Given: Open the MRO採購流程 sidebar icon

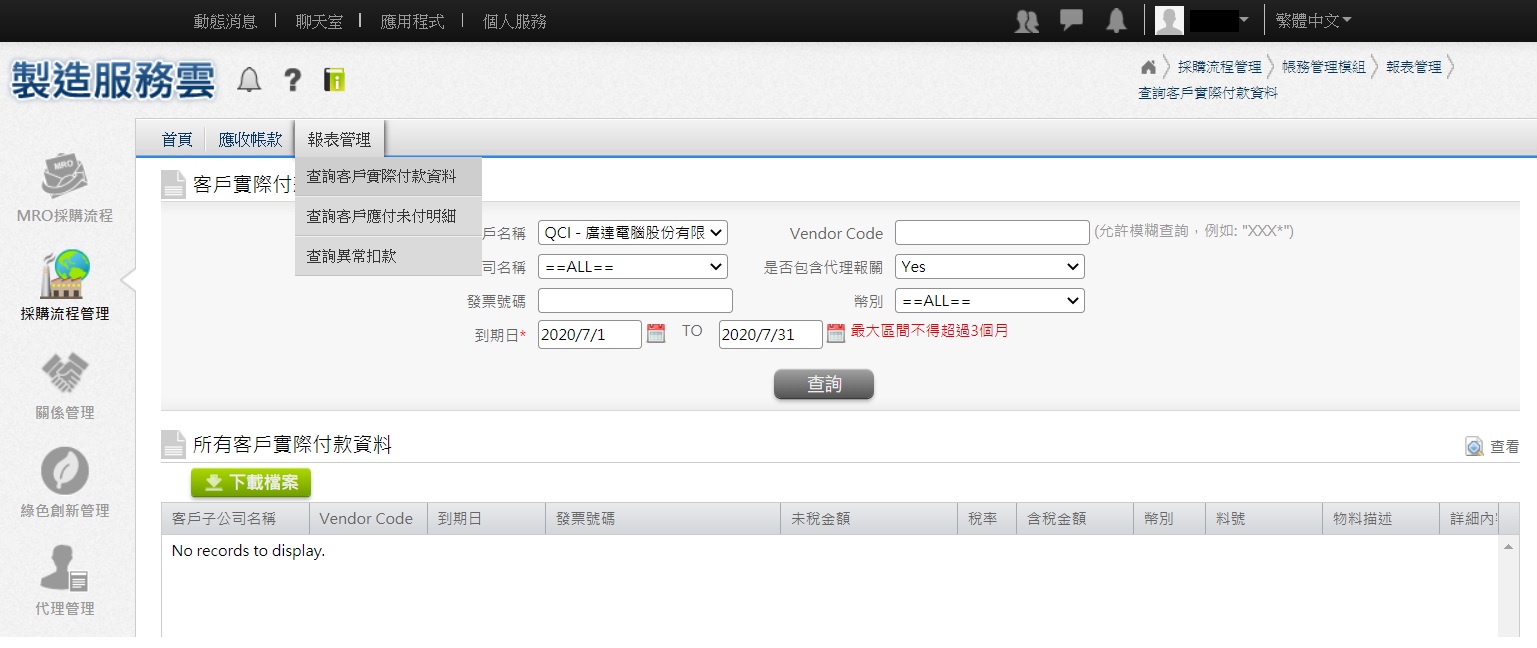Looking at the screenshot, I should click(65, 177).
